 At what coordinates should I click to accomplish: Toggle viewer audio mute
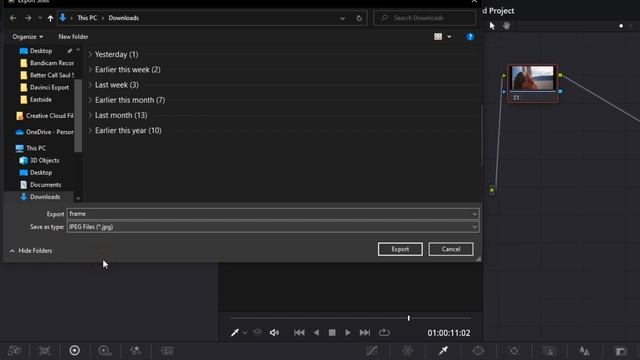click(x=274, y=333)
